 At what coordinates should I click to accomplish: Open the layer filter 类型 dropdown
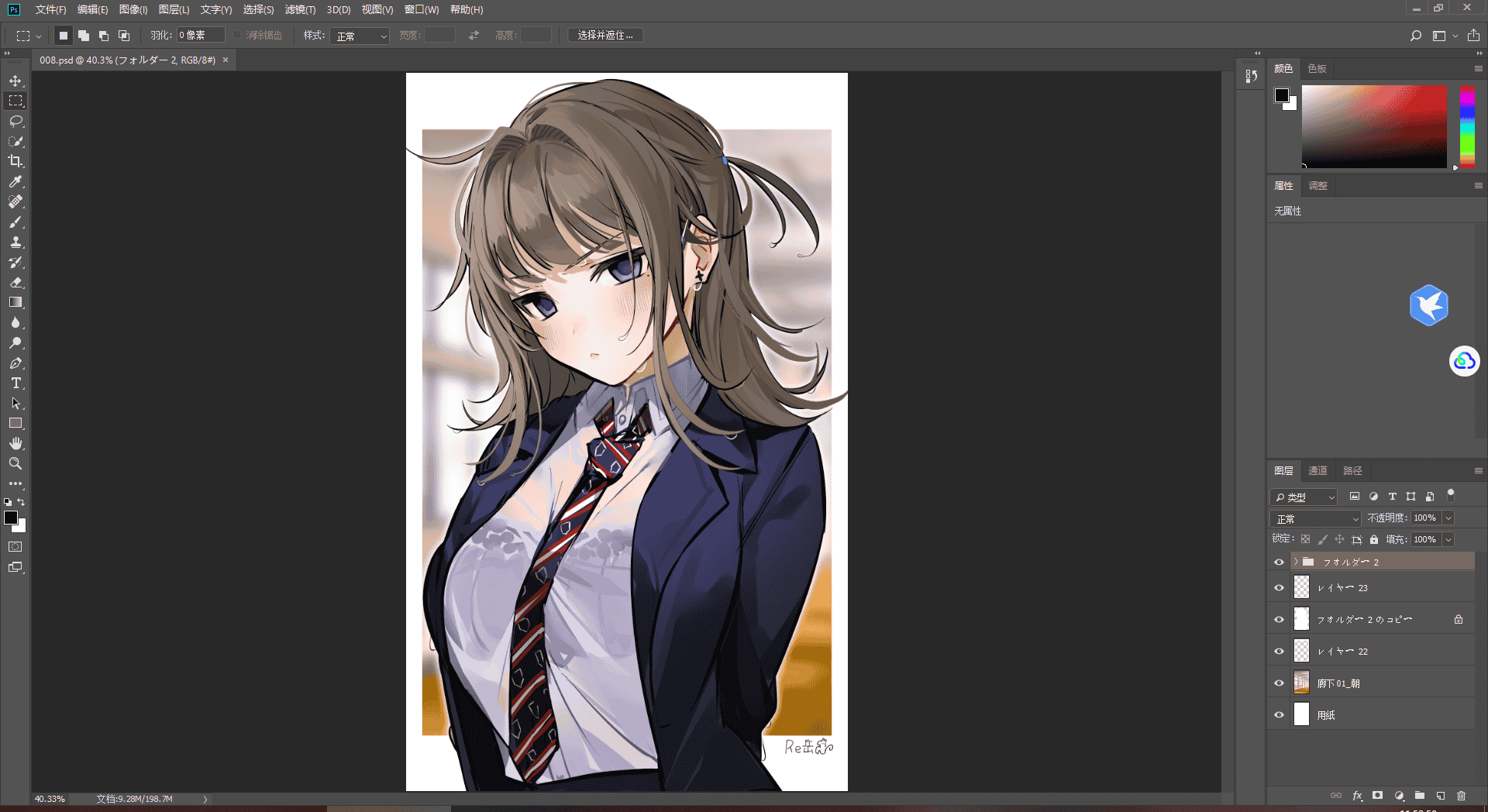click(1304, 497)
